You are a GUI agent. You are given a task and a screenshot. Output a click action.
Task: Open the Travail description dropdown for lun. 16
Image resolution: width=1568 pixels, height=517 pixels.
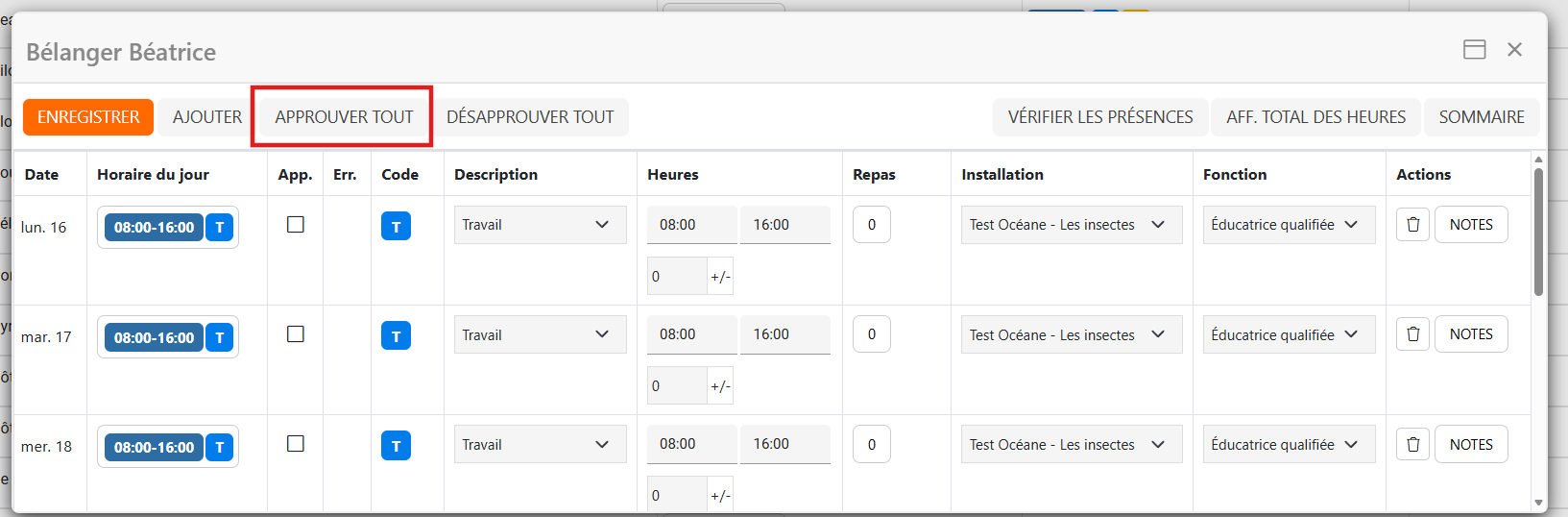[x=540, y=225]
